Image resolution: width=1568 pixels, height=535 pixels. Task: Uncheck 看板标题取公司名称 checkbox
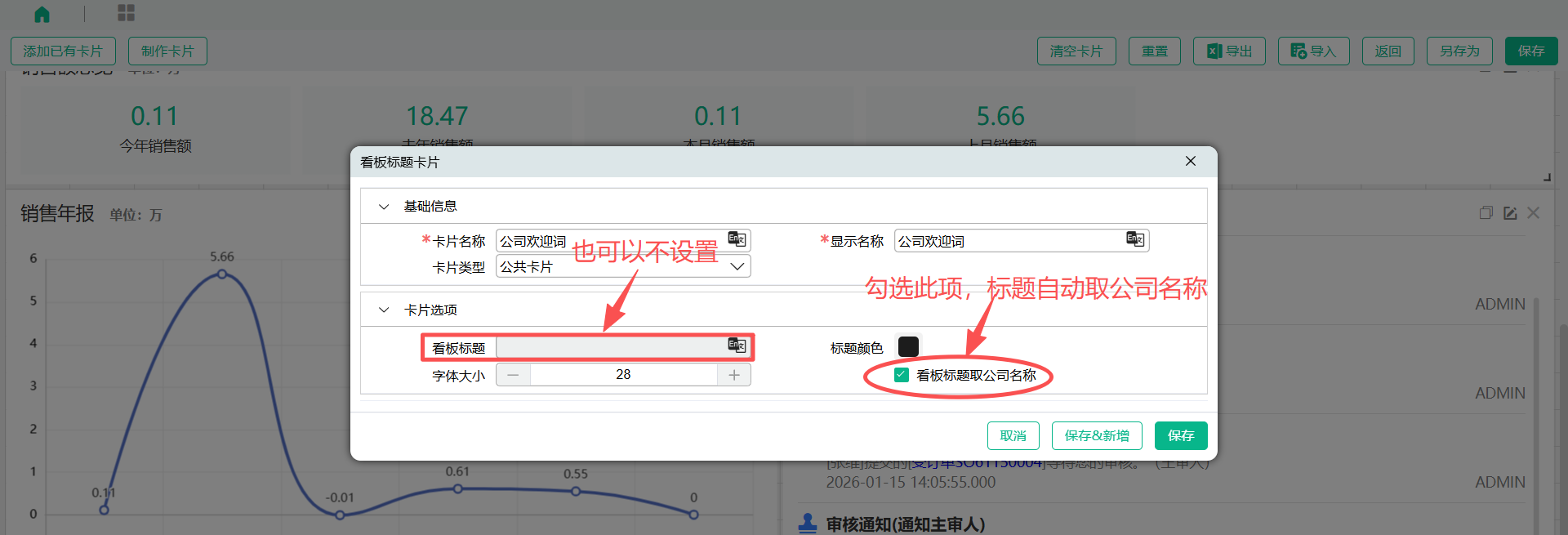point(902,375)
